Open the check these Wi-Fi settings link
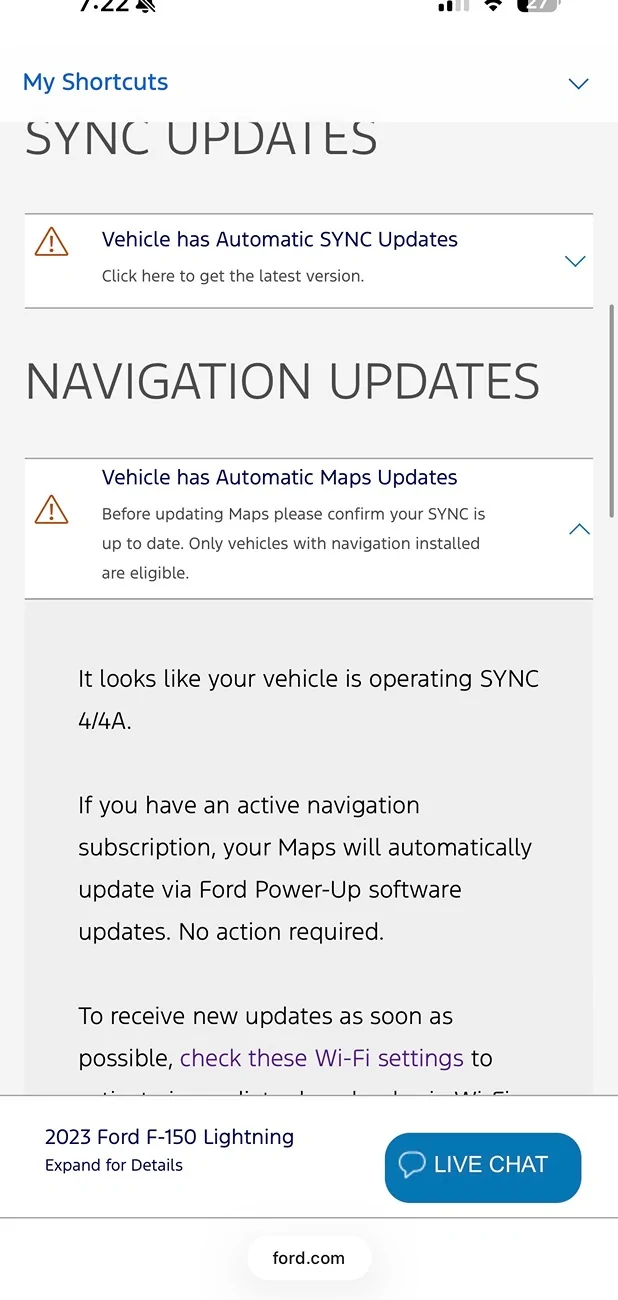618x1300 pixels. point(322,1058)
